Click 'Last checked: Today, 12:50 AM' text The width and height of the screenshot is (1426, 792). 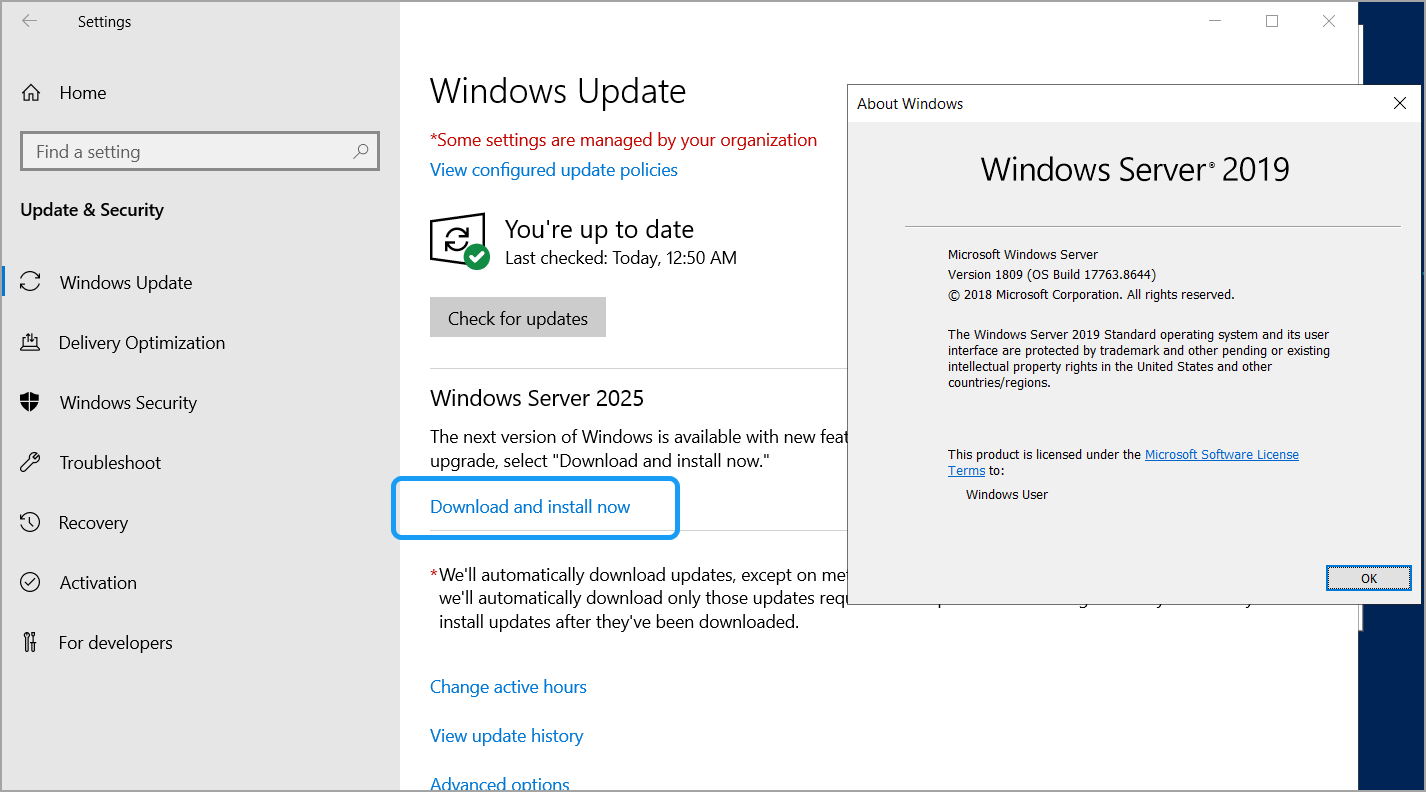[621, 258]
